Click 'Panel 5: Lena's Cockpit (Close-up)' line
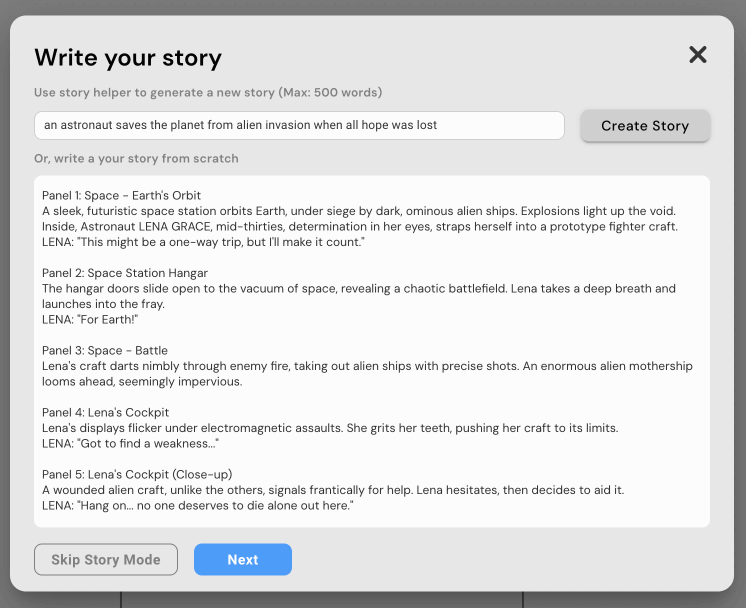This screenshot has width=746, height=608. pyautogui.click(x=137, y=474)
